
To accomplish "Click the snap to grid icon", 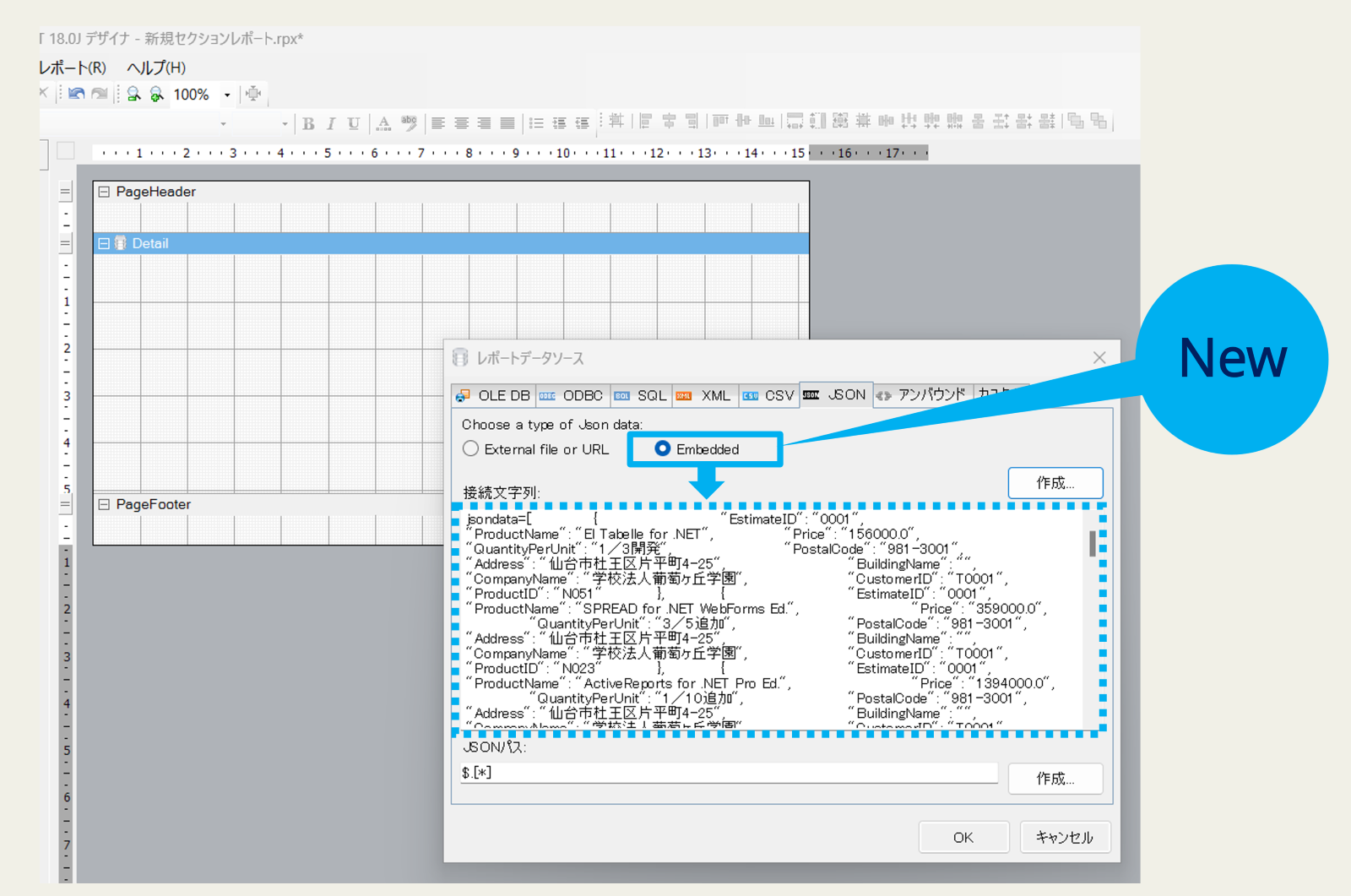I will (616, 122).
